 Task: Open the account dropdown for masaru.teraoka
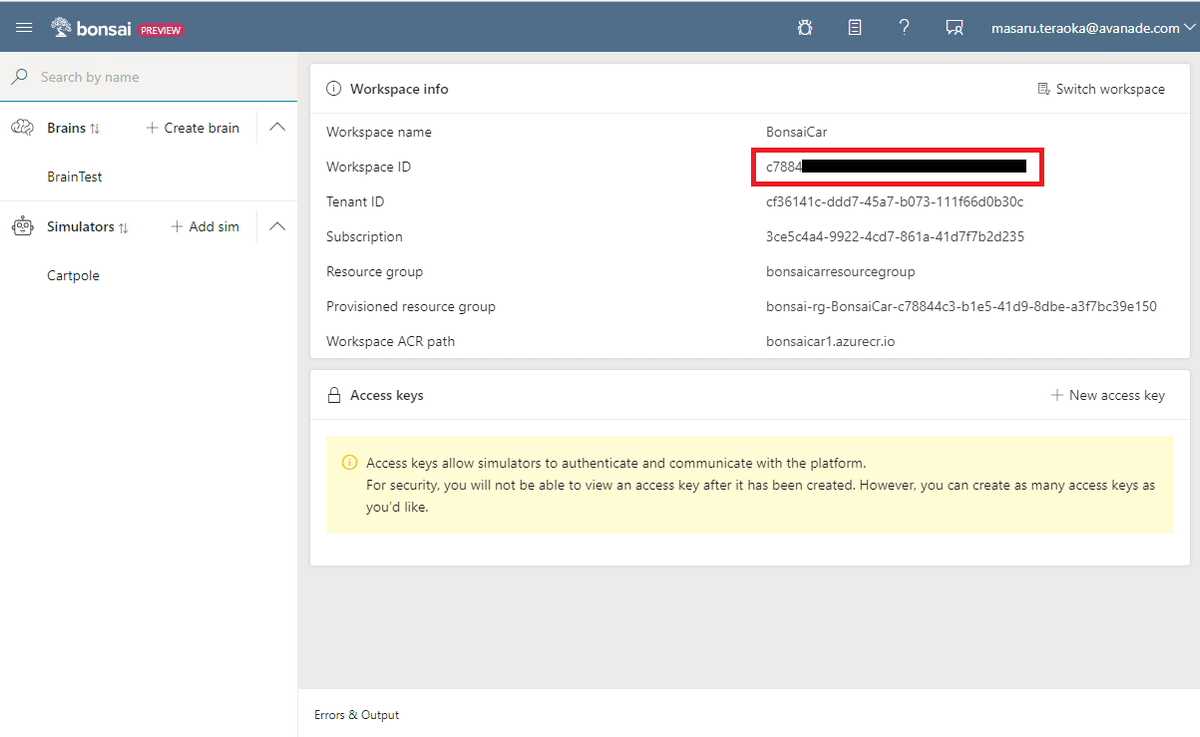pos(1094,28)
